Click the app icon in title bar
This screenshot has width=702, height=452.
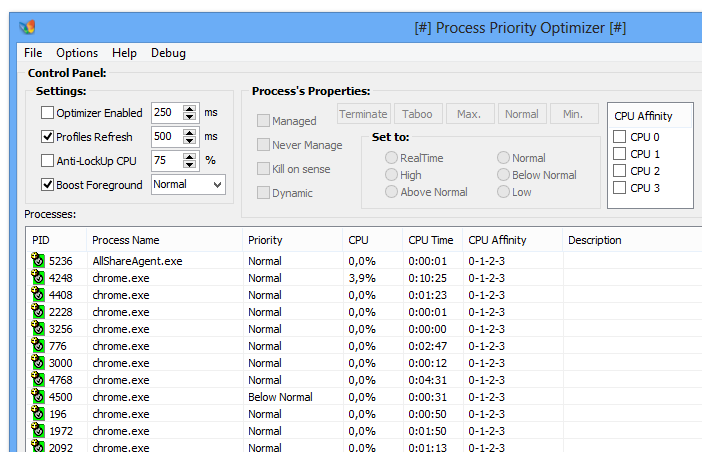click(28, 27)
